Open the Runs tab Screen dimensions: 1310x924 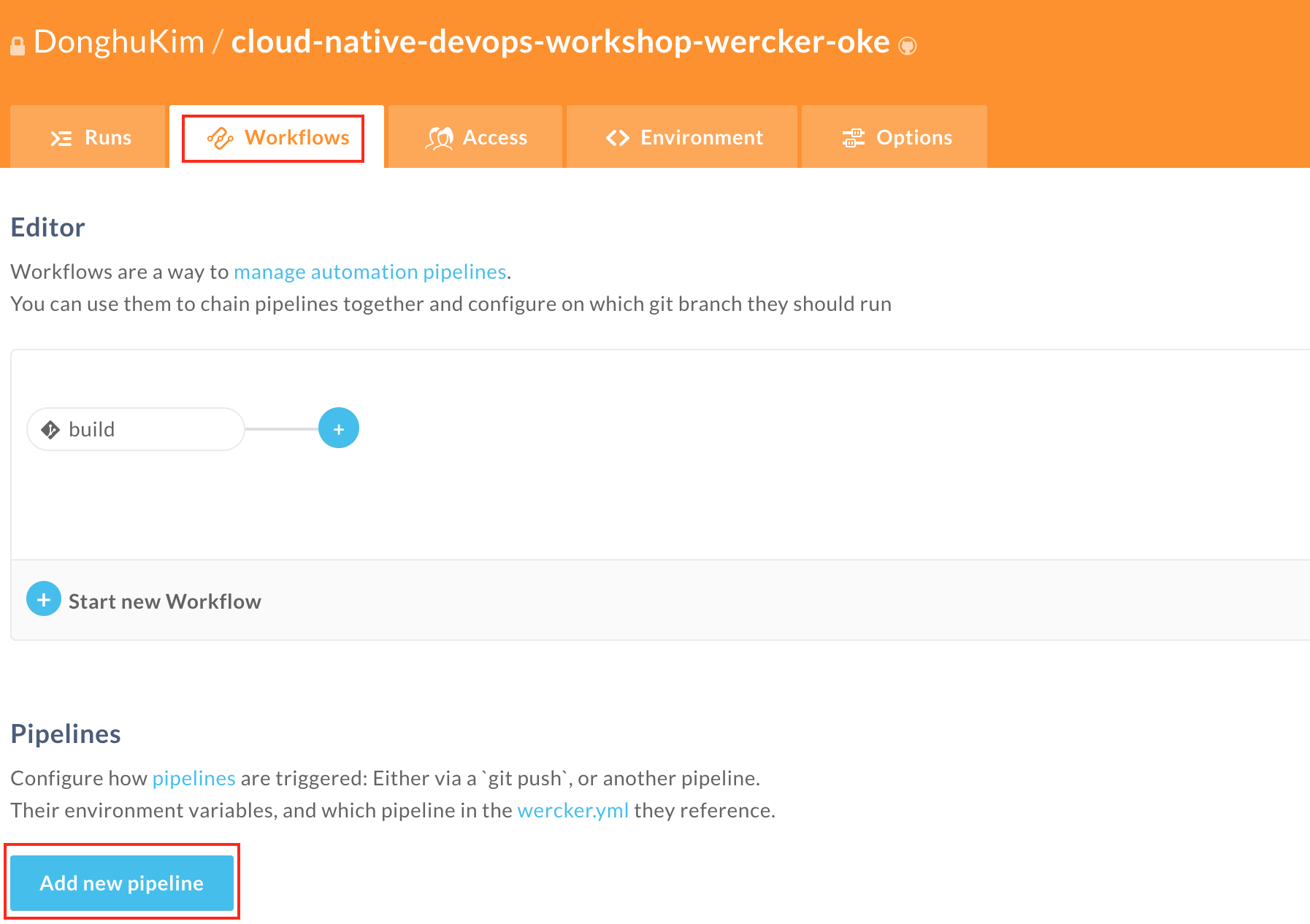pyautogui.click(x=88, y=137)
